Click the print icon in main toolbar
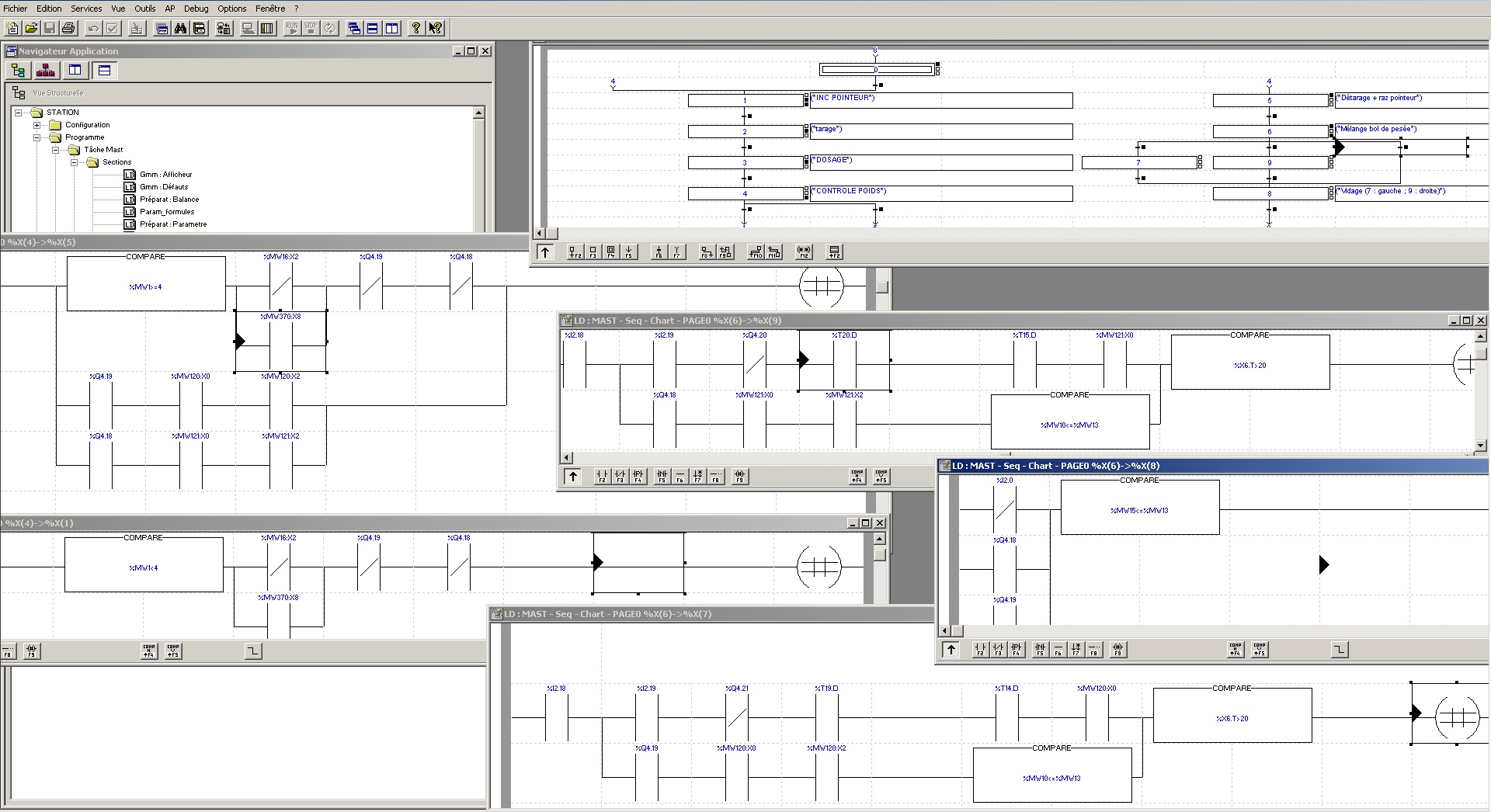The height and width of the screenshot is (812, 1491). (x=68, y=29)
